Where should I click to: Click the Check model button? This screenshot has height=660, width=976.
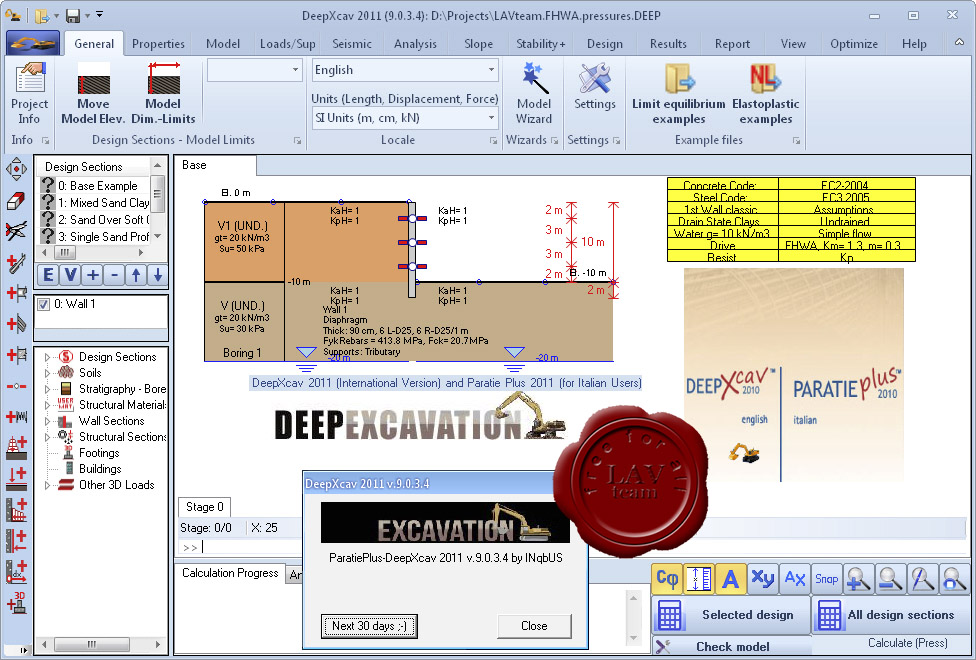point(731,647)
